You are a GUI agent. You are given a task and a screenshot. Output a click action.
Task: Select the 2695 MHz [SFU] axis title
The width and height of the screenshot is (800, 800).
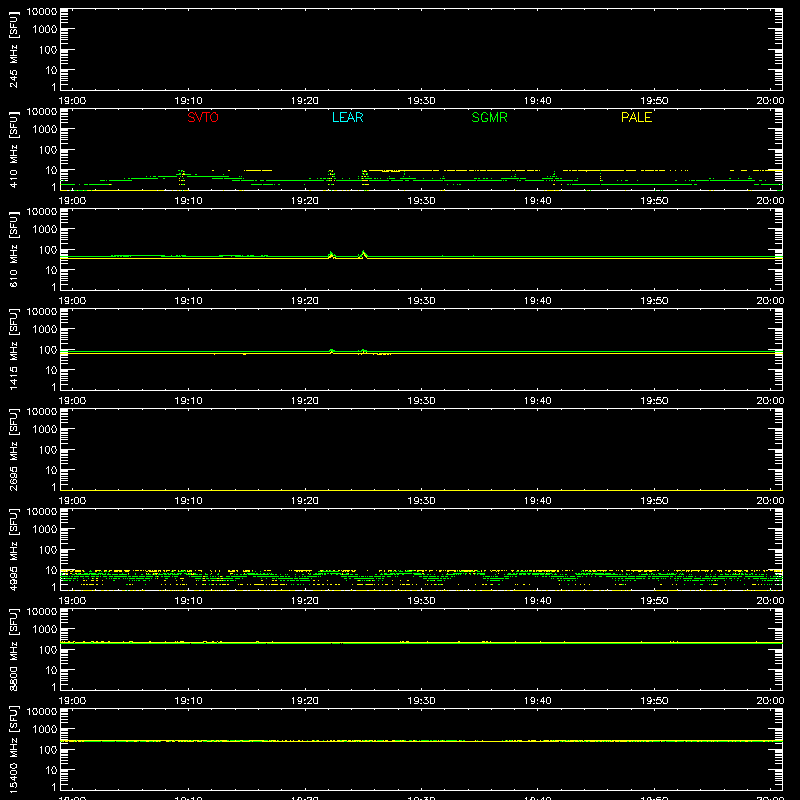[13, 449]
